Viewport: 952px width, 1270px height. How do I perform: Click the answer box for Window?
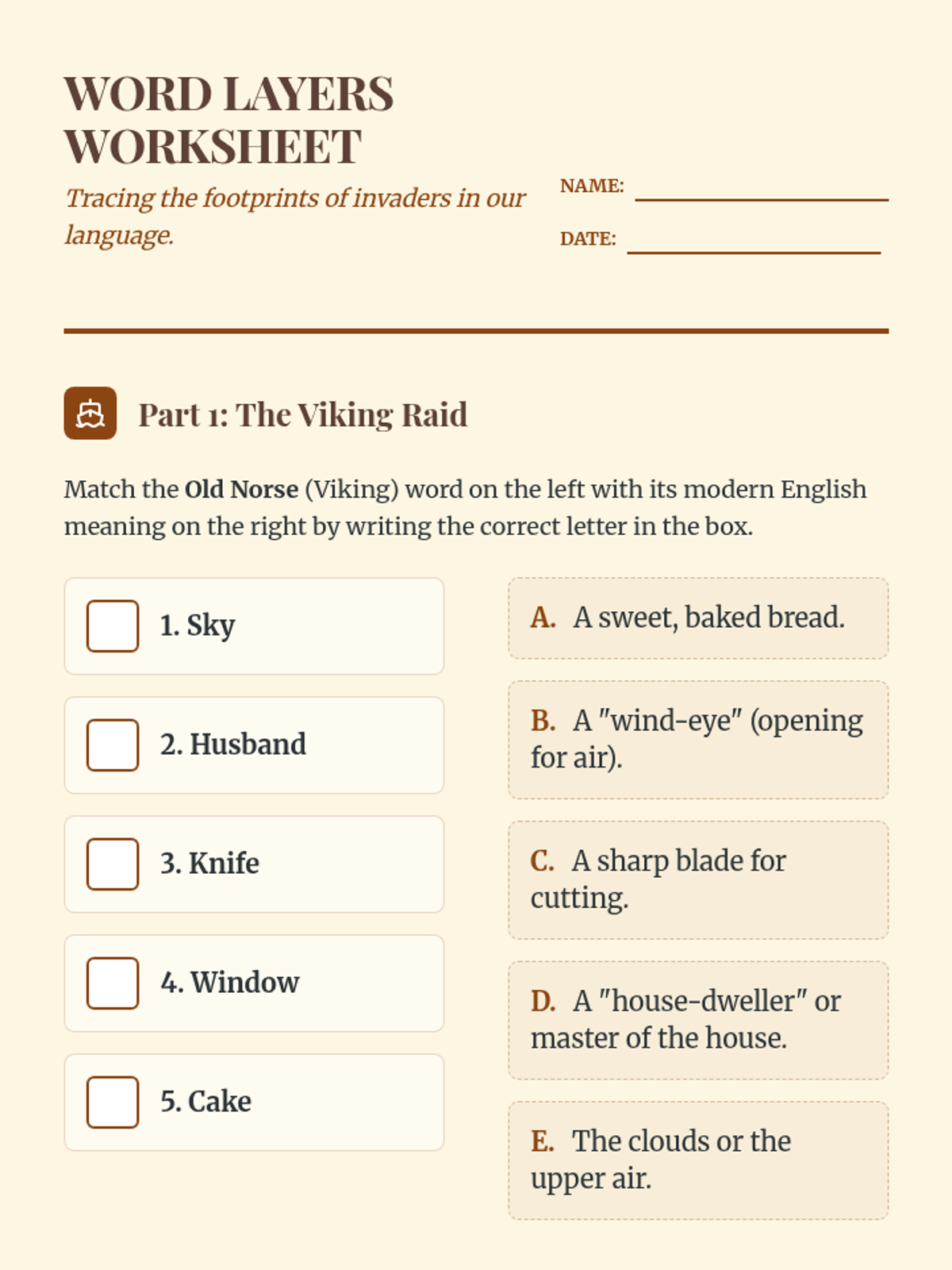coord(113,983)
